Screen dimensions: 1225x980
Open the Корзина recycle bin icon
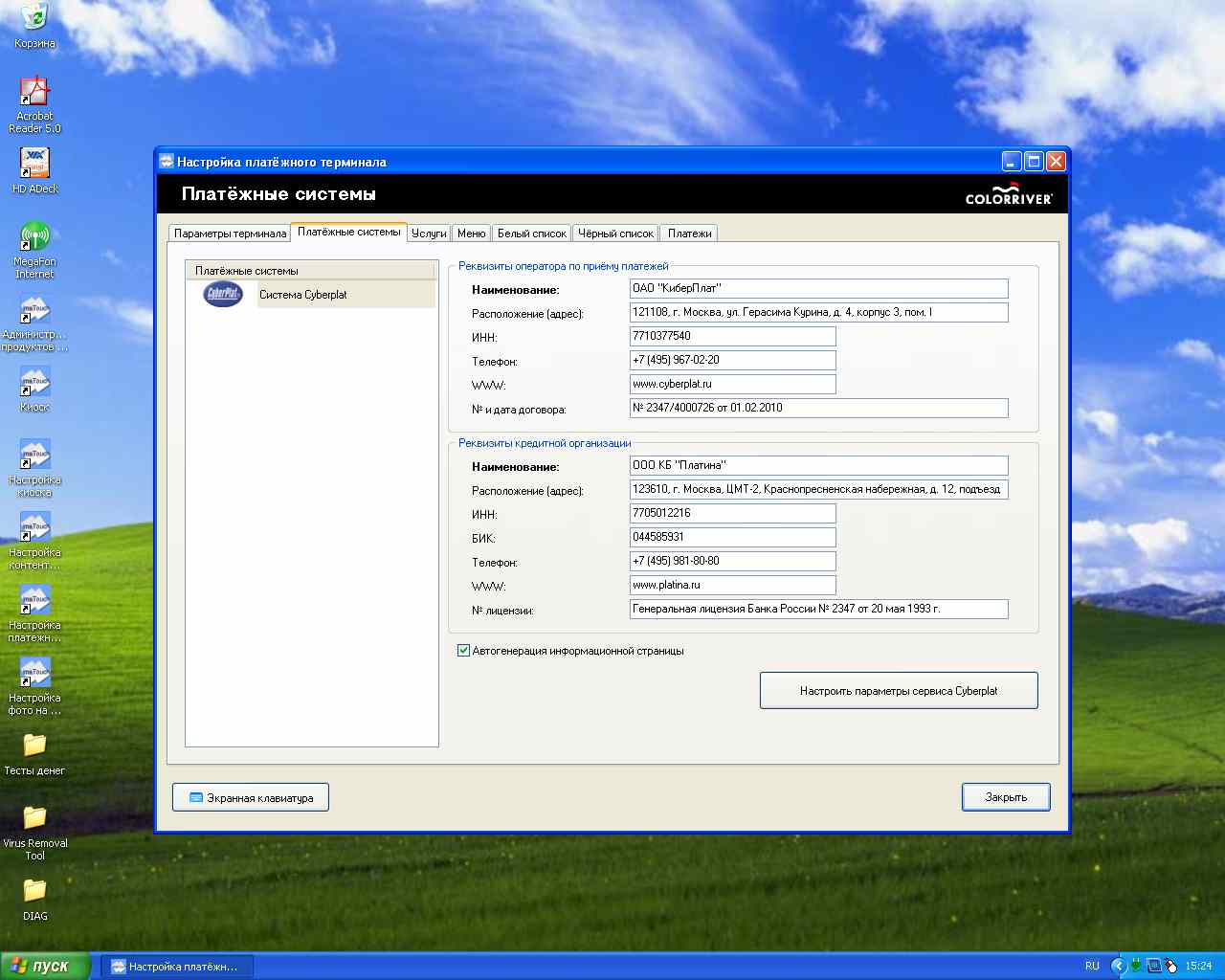[34, 19]
